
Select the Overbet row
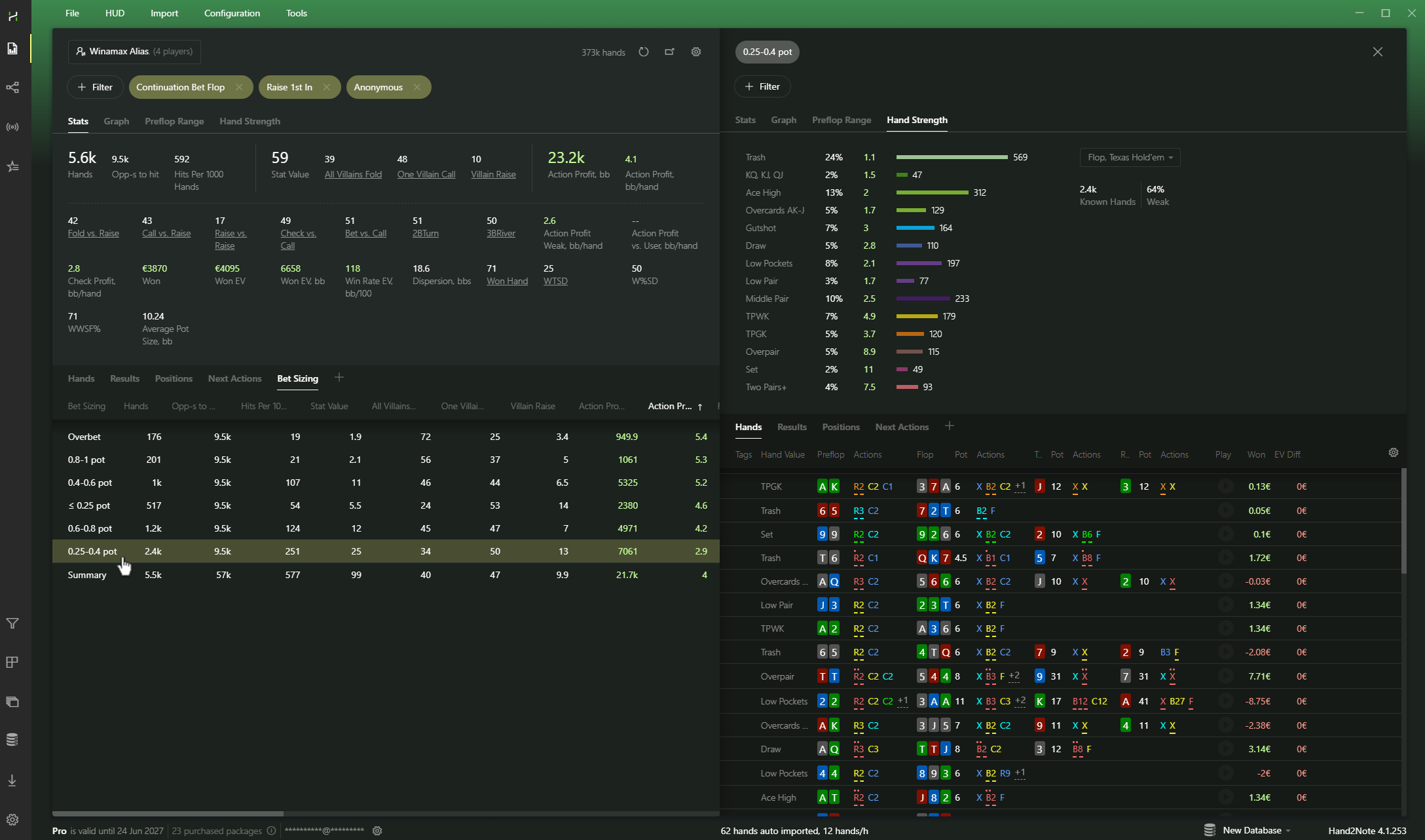coord(386,437)
